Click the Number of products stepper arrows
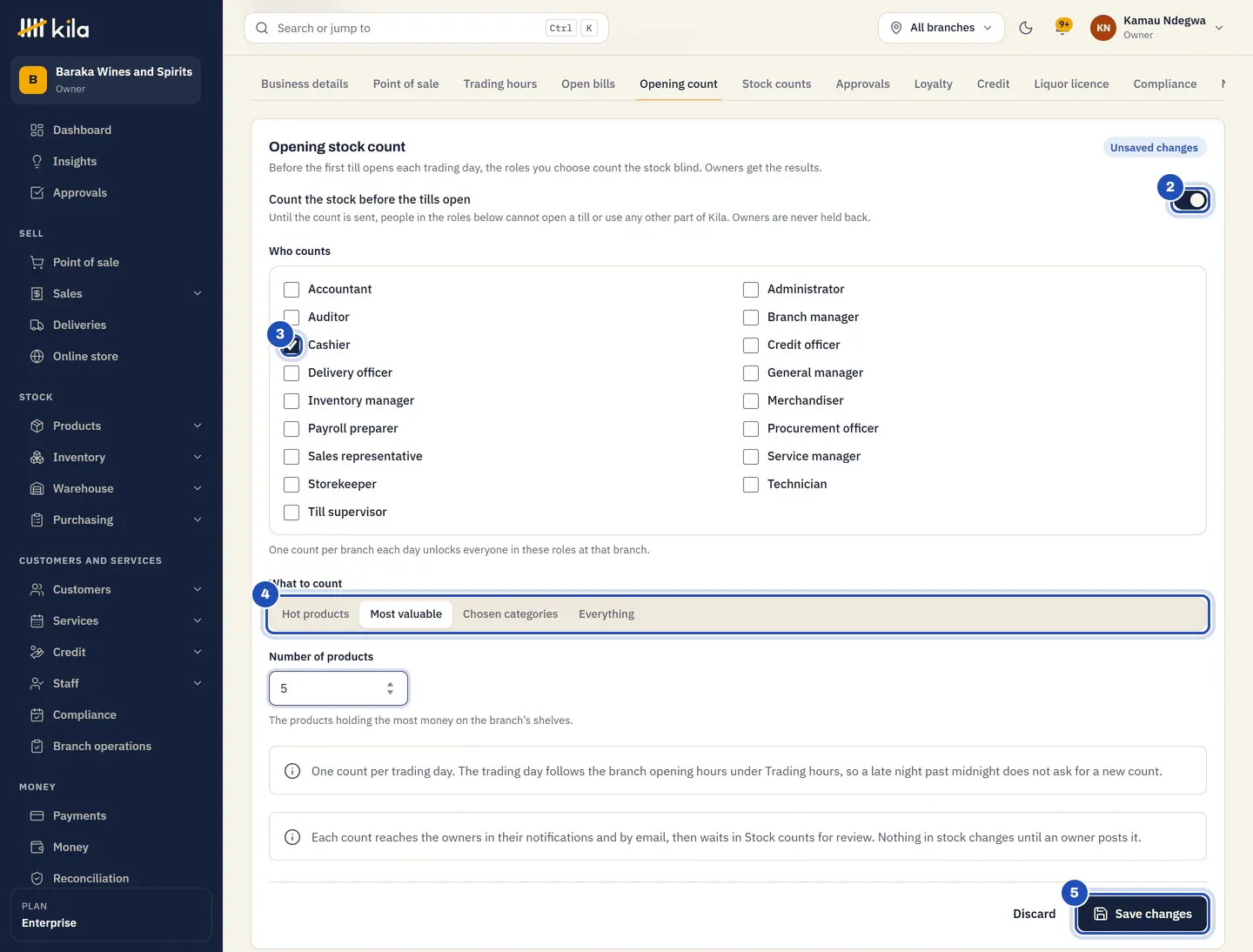The height and width of the screenshot is (952, 1253). [390, 688]
